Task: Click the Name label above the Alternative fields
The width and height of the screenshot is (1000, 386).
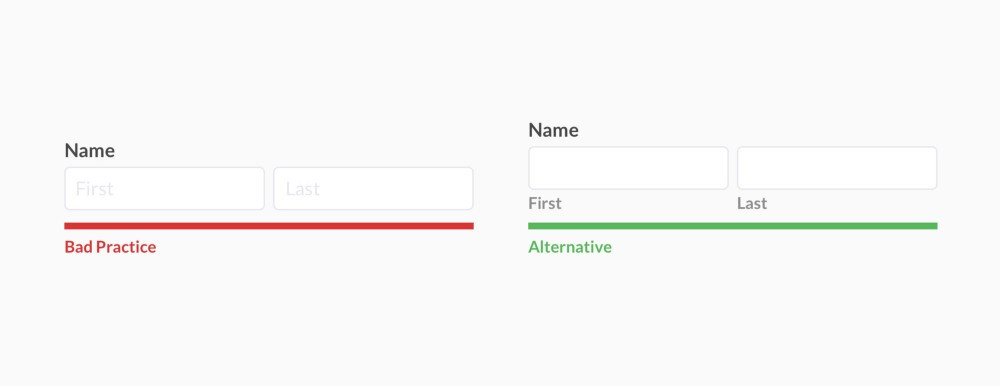Action: (554, 130)
